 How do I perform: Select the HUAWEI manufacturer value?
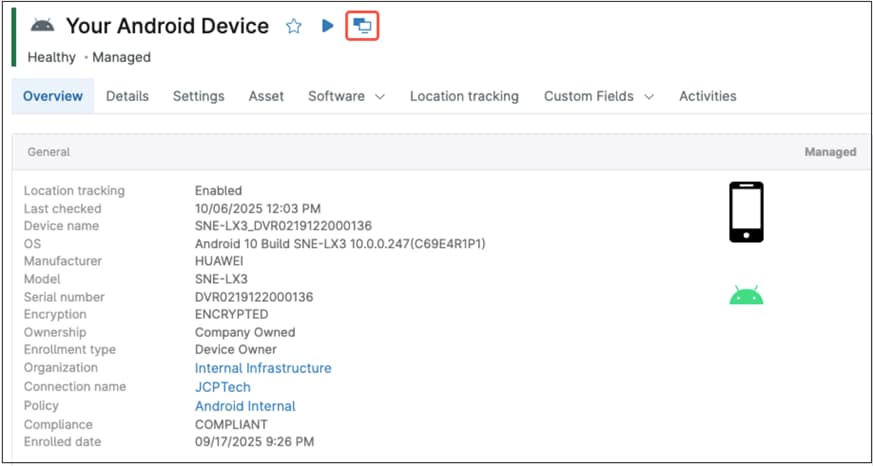[219, 261]
